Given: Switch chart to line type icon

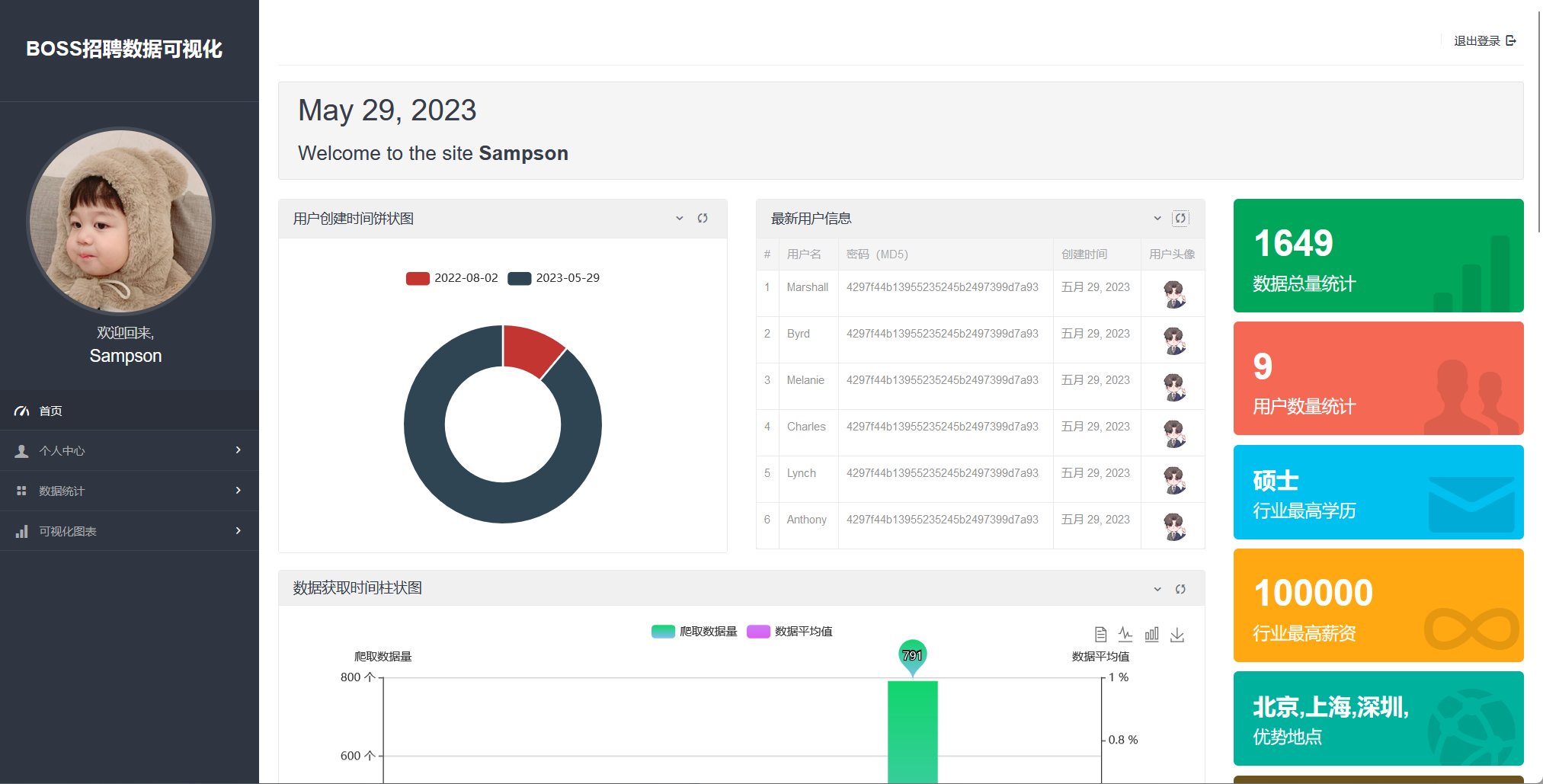Looking at the screenshot, I should (x=1125, y=634).
